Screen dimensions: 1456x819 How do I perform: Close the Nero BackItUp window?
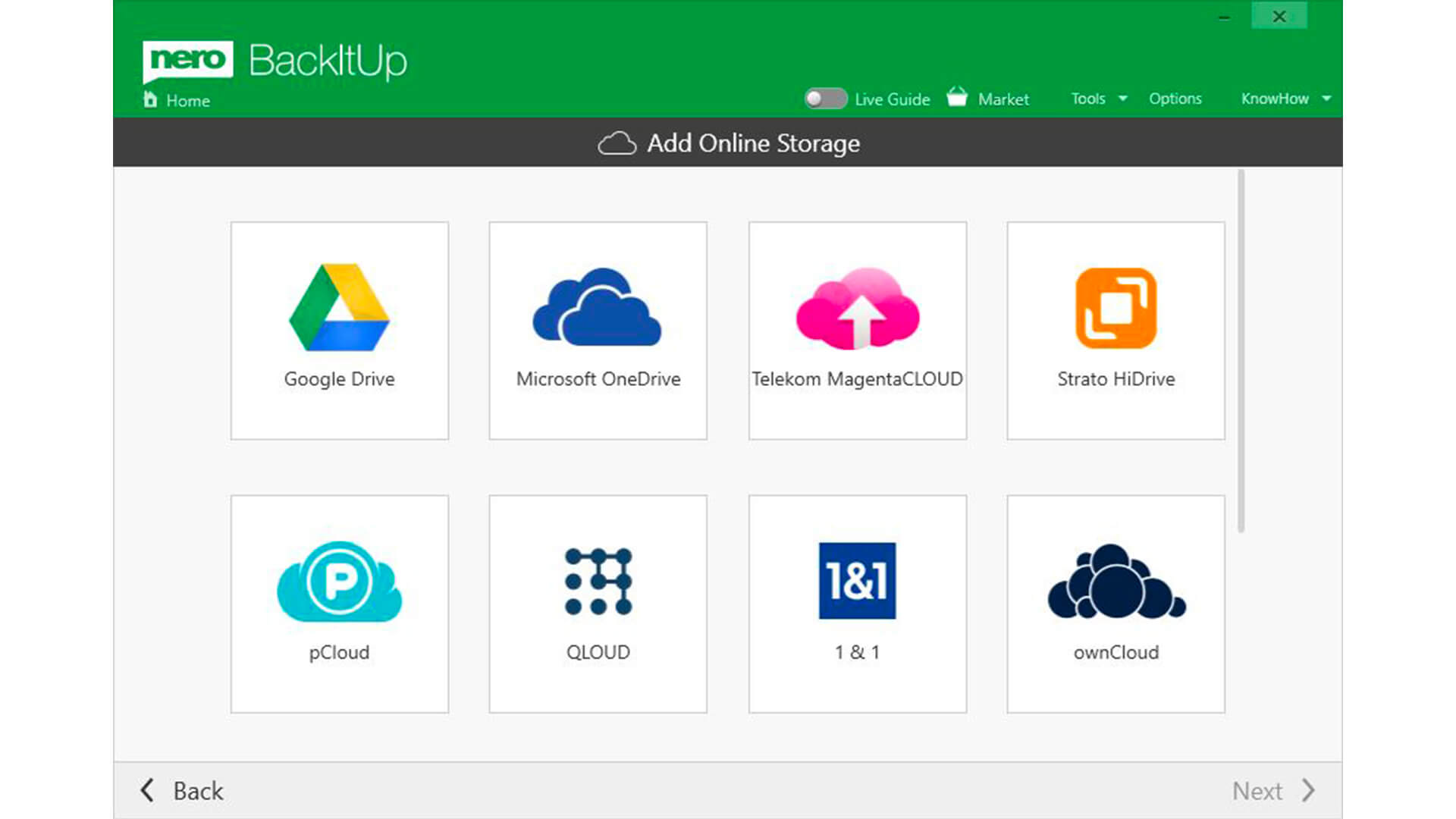[x=1279, y=16]
